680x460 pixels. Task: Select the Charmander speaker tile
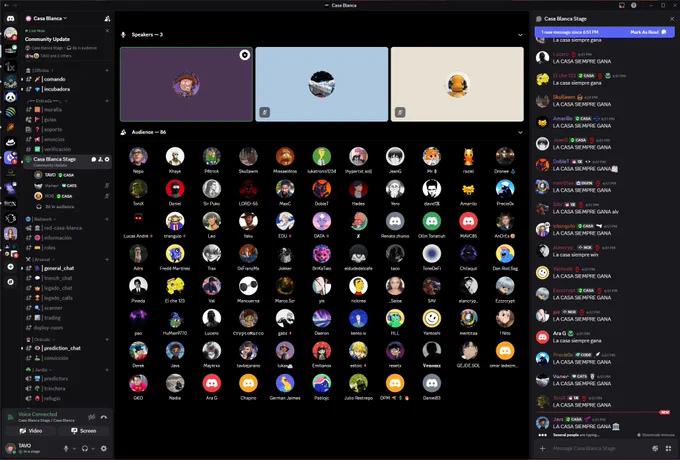click(457, 84)
